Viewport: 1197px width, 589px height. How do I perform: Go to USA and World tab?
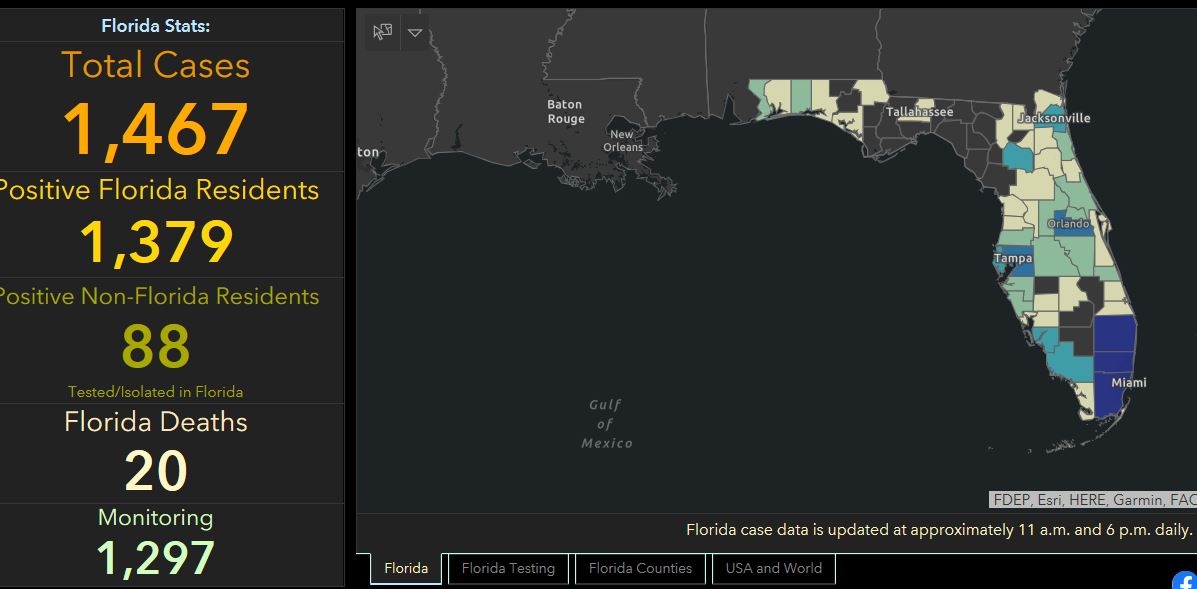click(774, 568)
